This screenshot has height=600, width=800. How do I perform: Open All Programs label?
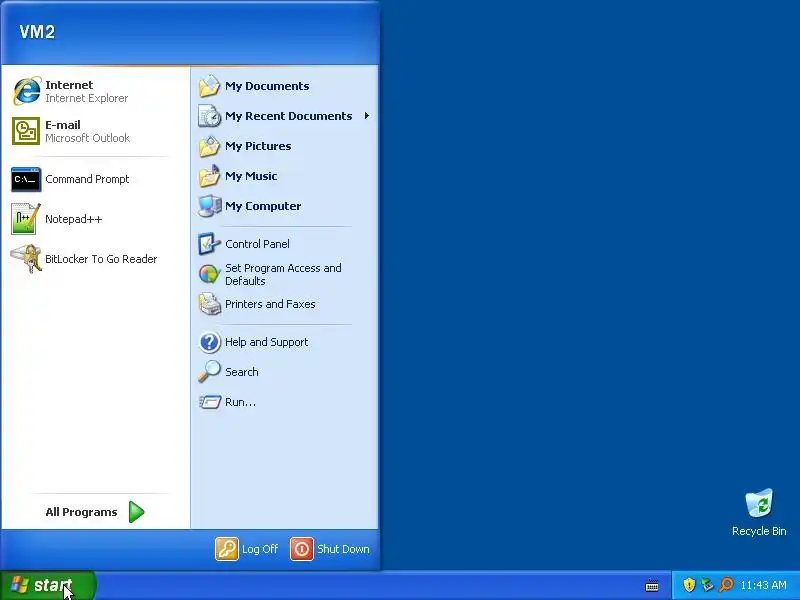[x=81, y=512]
